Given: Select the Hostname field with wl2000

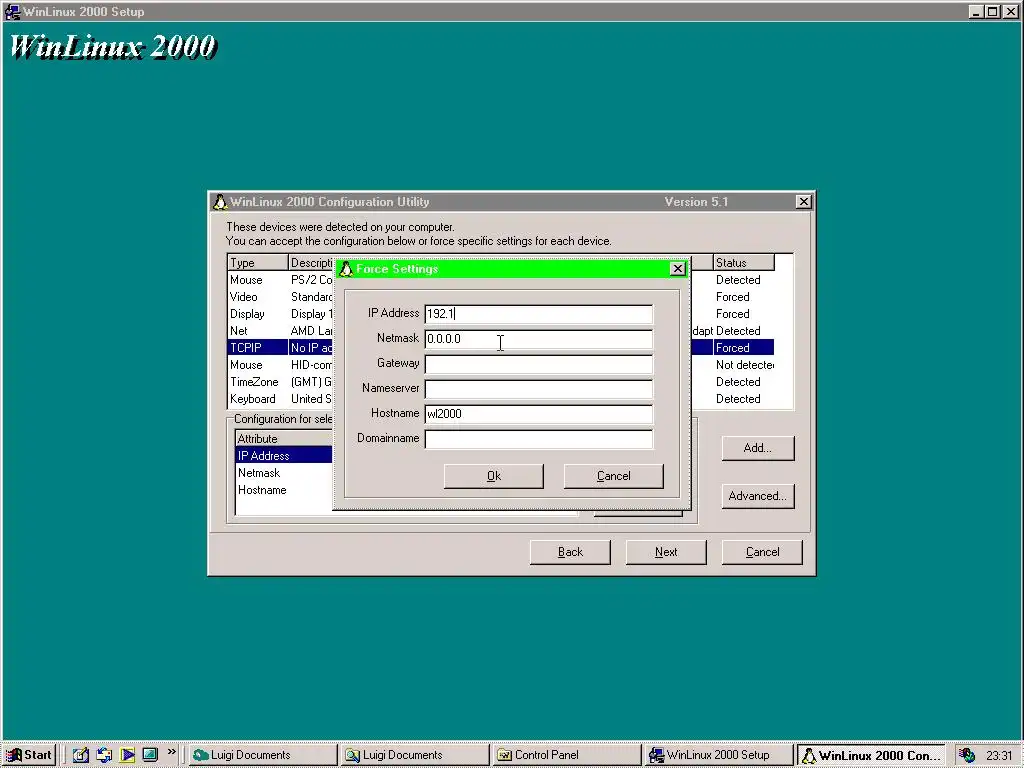Looking at the screenshot, I should tap(538, 413).
